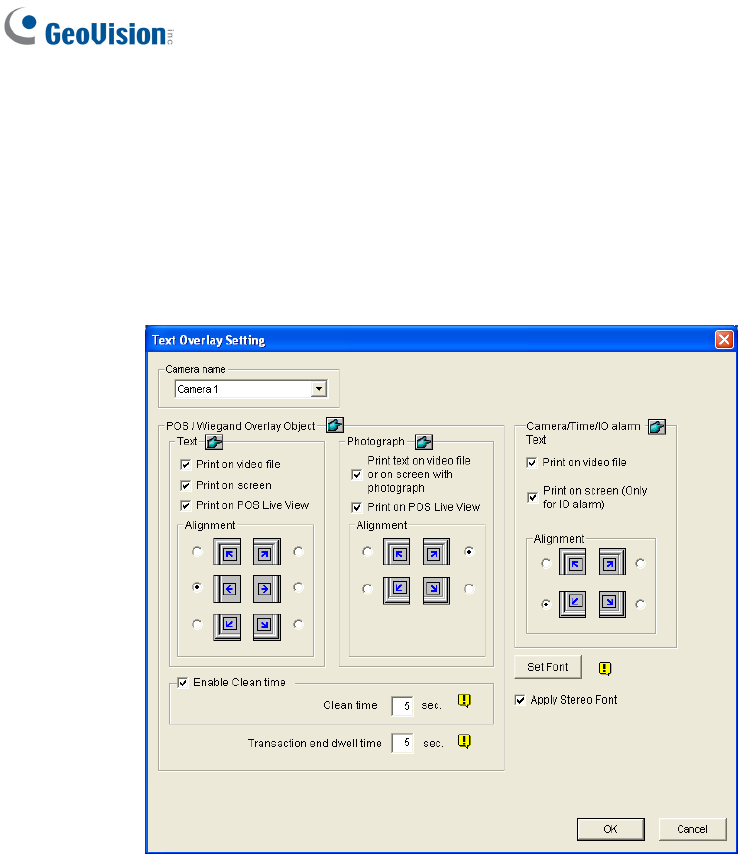This screenshot has width=738, height=854.
Task: Select top-left alignment radio in Text group
Action: tap(197, 552)
